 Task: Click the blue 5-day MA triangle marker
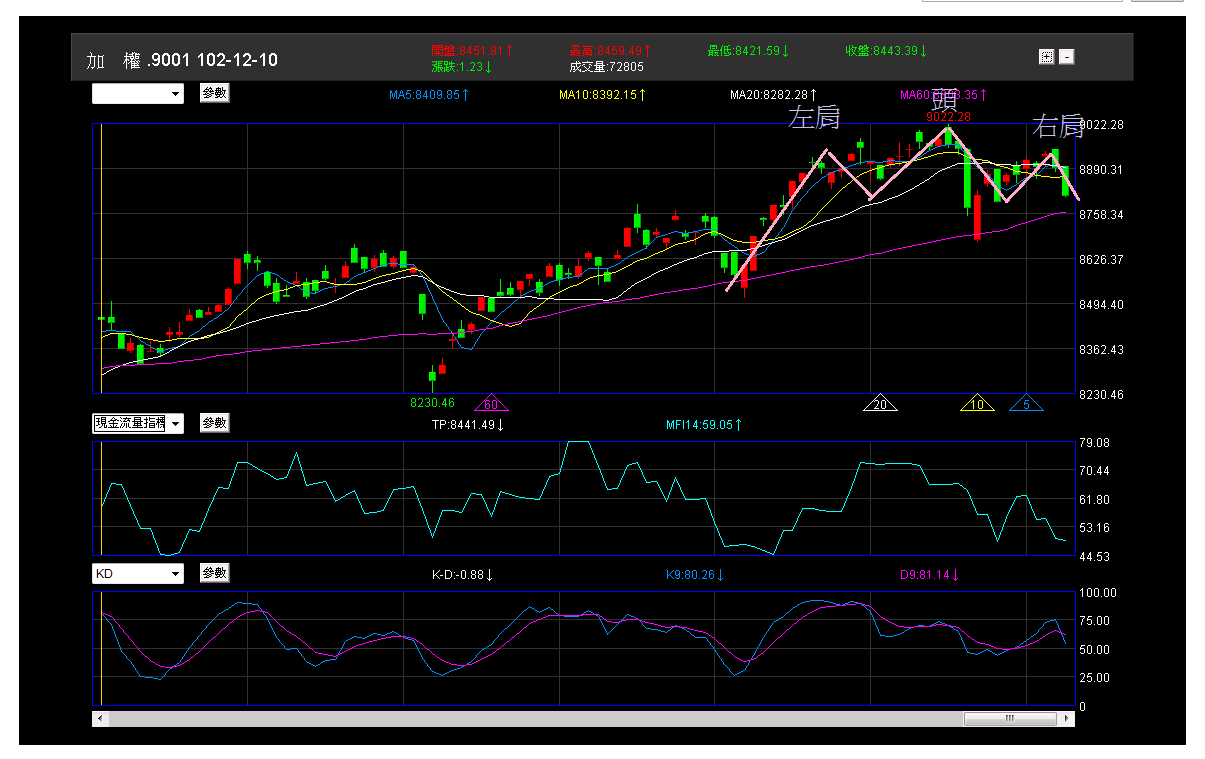pos(1026,404)
